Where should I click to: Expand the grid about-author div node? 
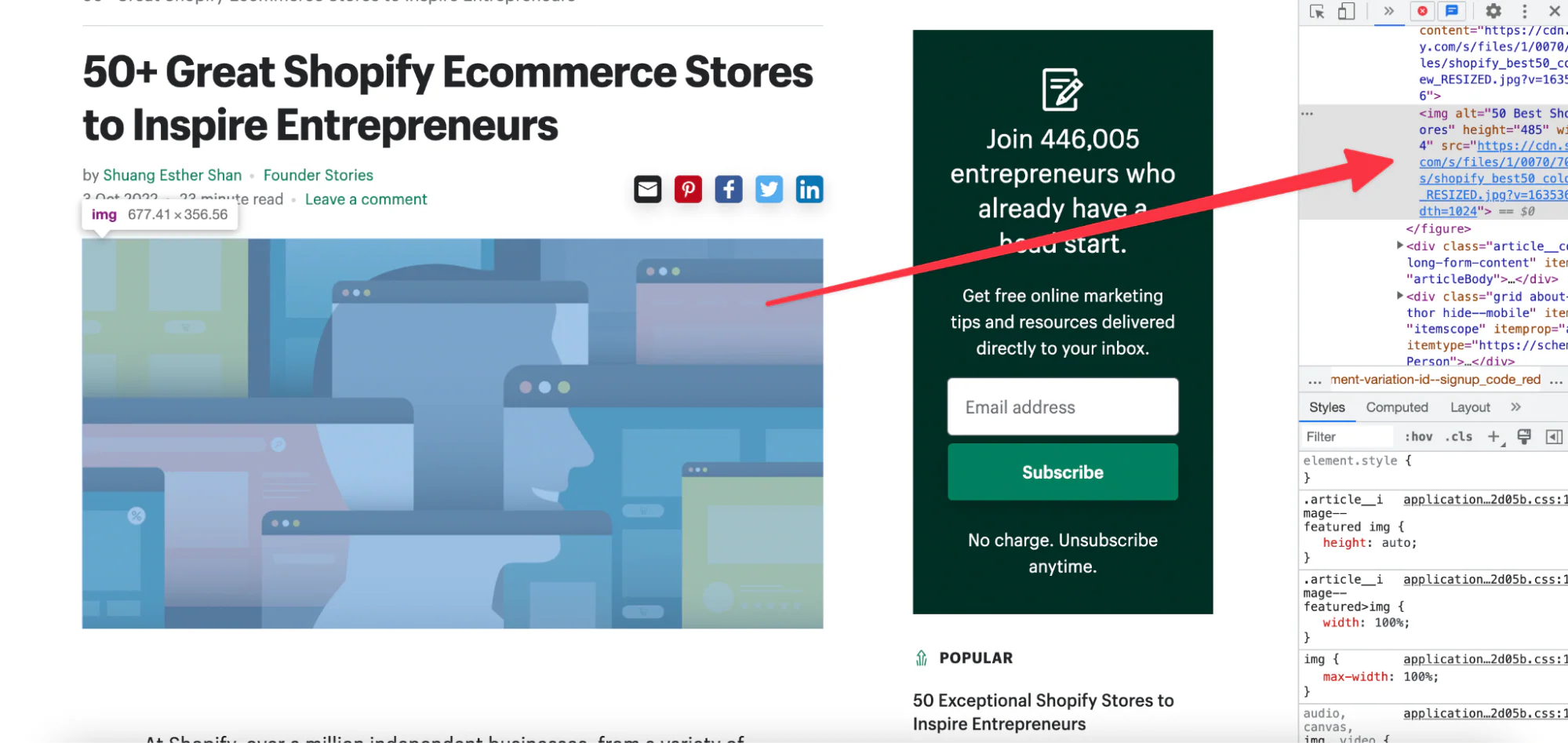coord(1400,296)
